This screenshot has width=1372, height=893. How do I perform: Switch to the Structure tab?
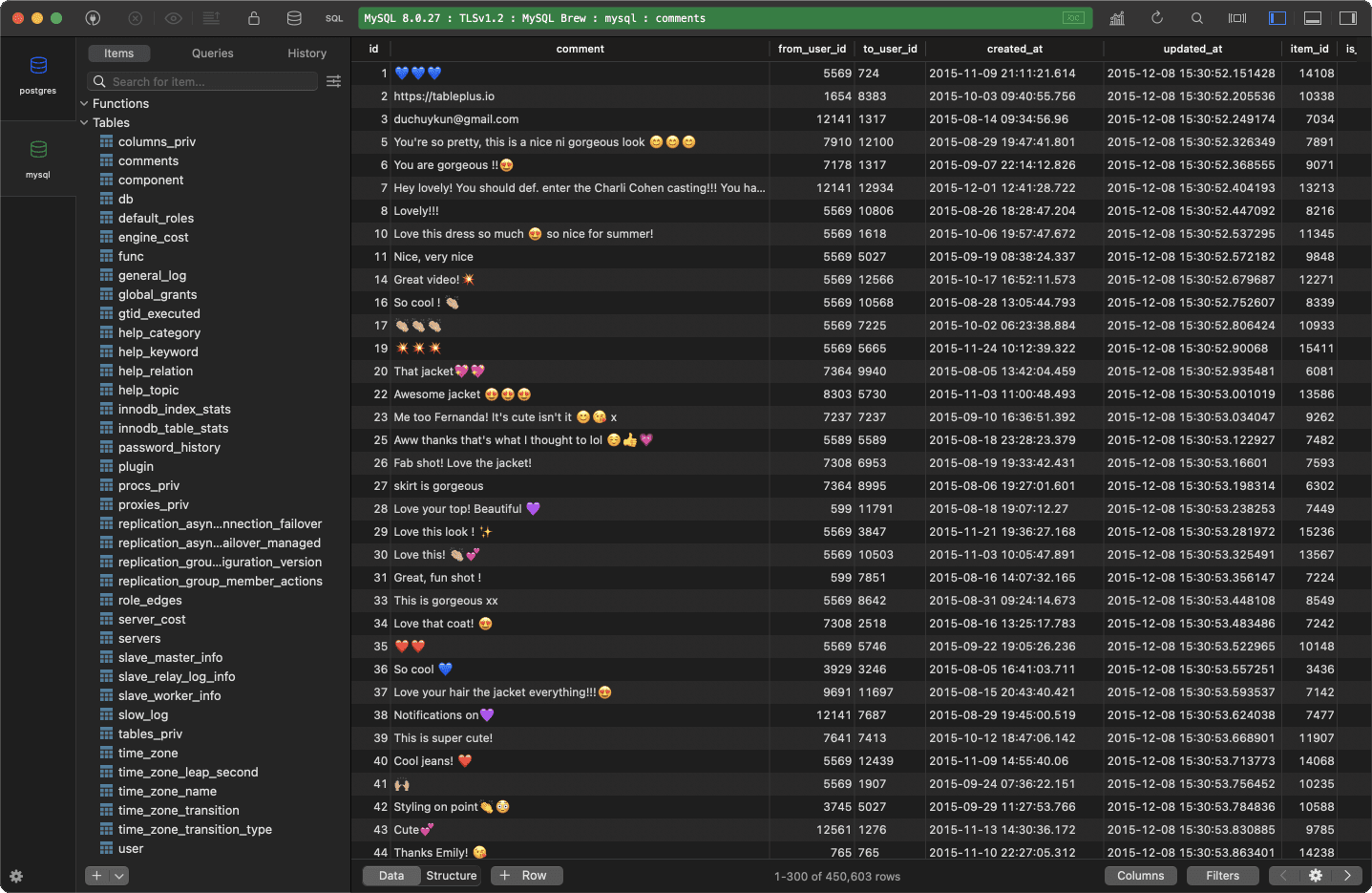(x=451, y=875)
